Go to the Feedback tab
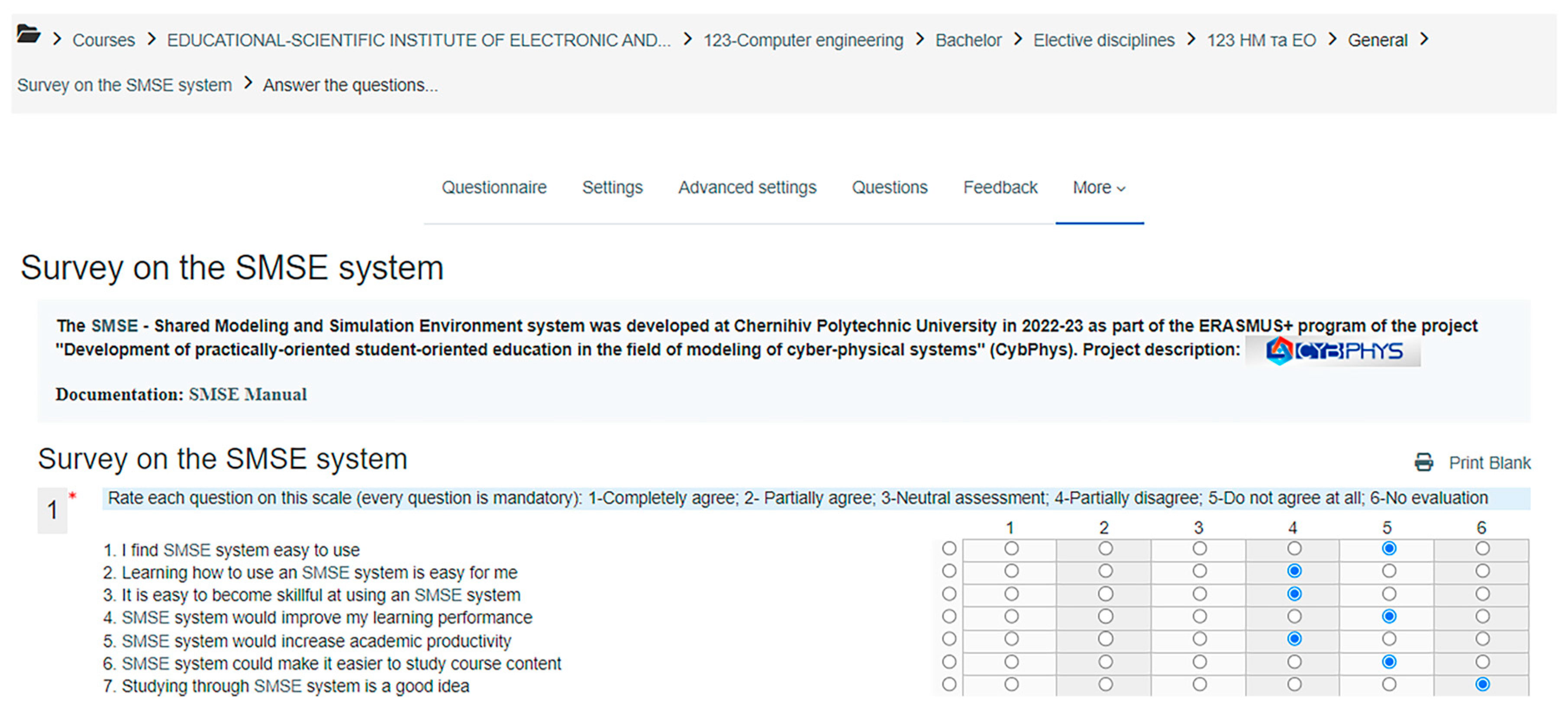 tap(1000, 187)
